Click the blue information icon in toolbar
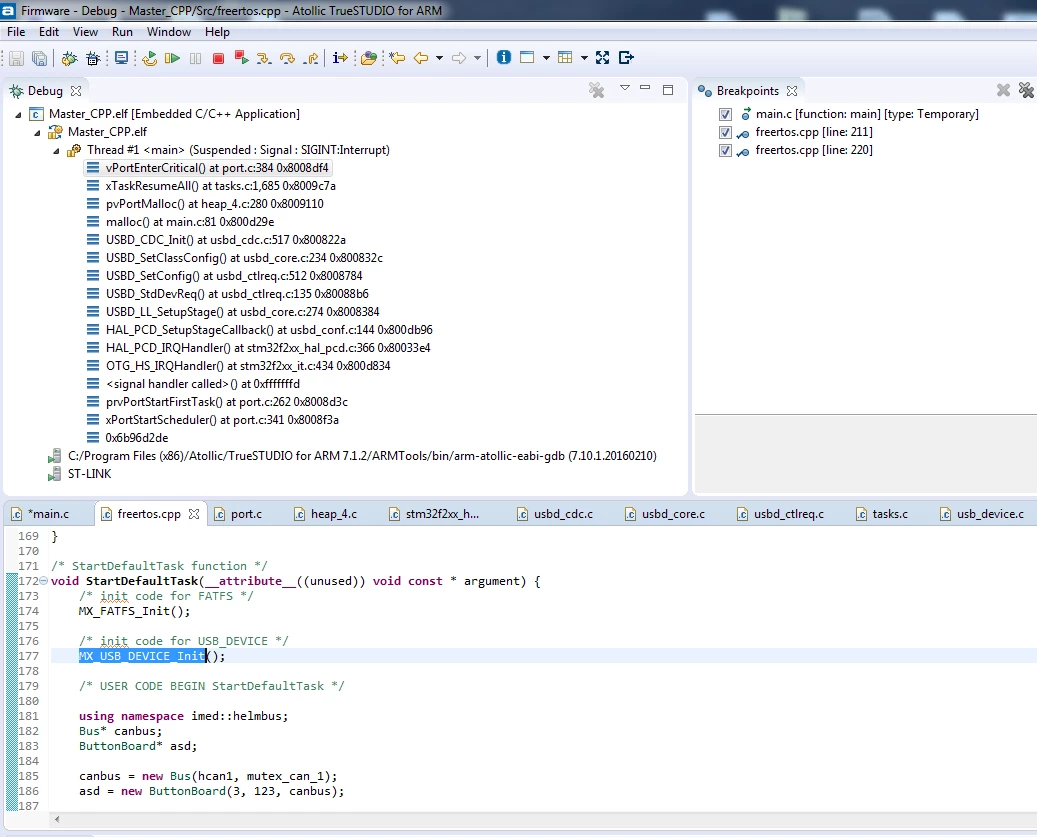The width and height of the screenshot is (1037, 837). point(504,58)
